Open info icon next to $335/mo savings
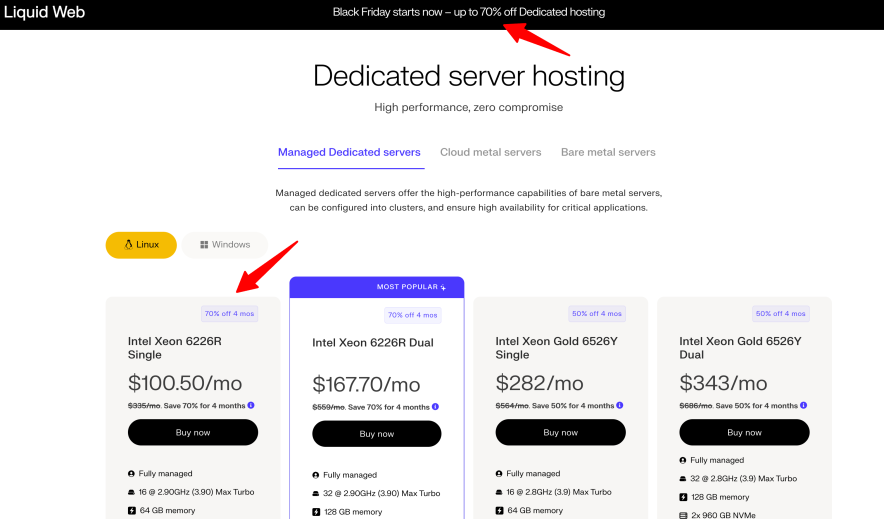 tap(251, 405)
